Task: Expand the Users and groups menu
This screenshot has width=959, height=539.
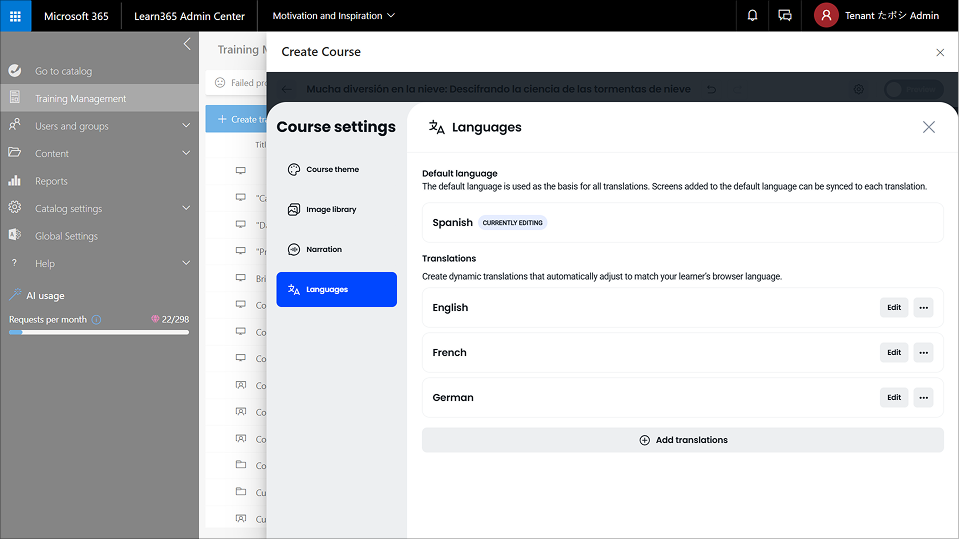Action: coord(186,126)
